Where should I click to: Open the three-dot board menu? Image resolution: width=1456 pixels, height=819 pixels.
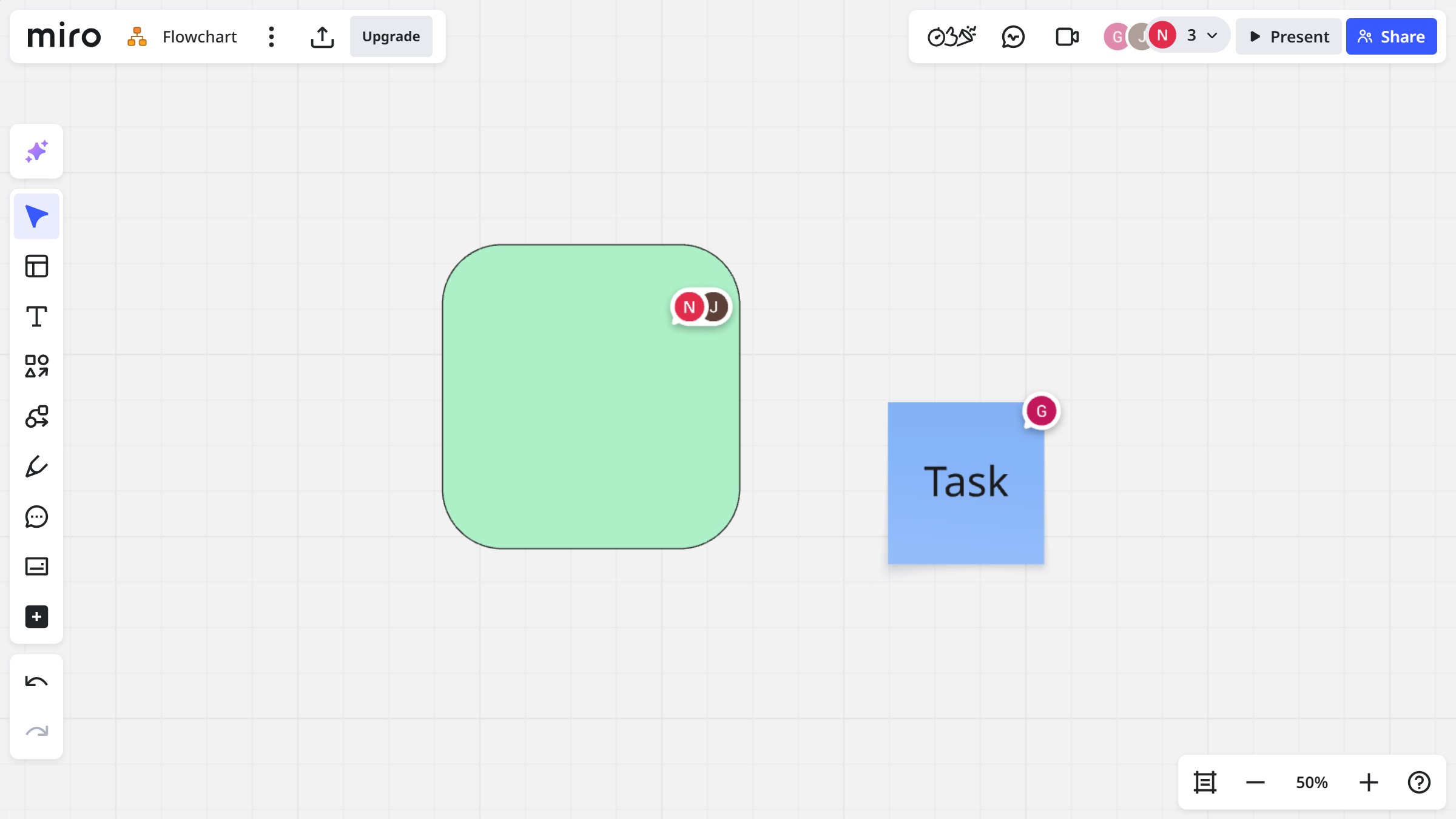pos(271,37)
